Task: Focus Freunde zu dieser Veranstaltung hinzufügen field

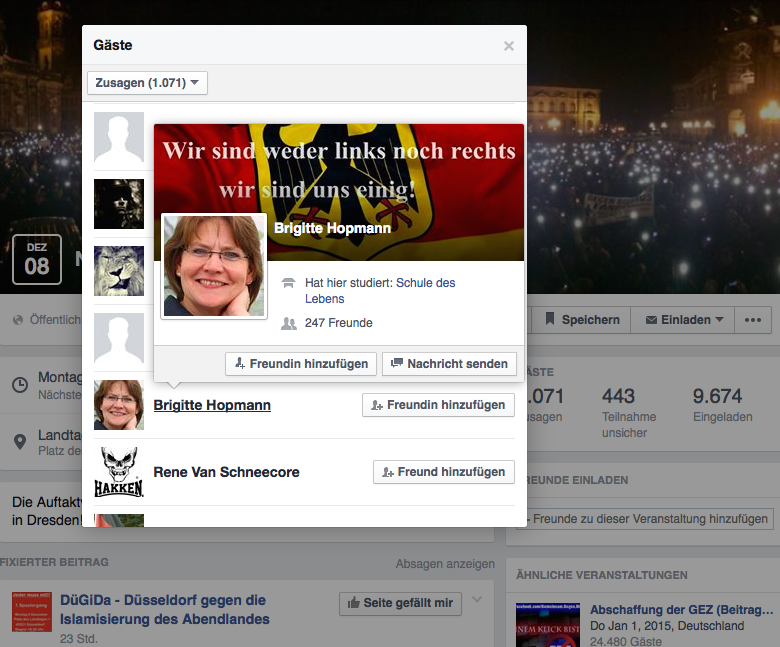Action: coord(645,519)
